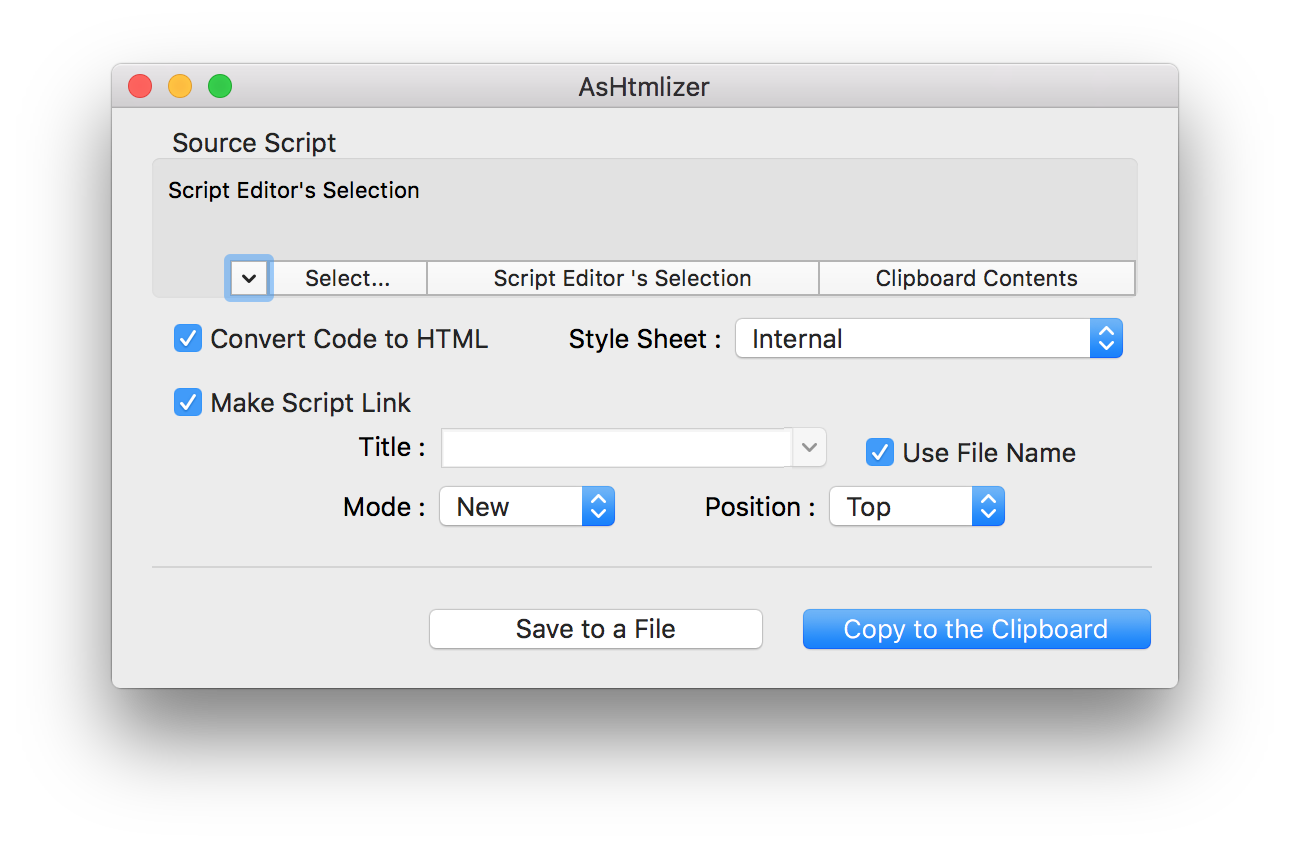
Task: Expand the Title combo box arrow
Action: (810, 448)
